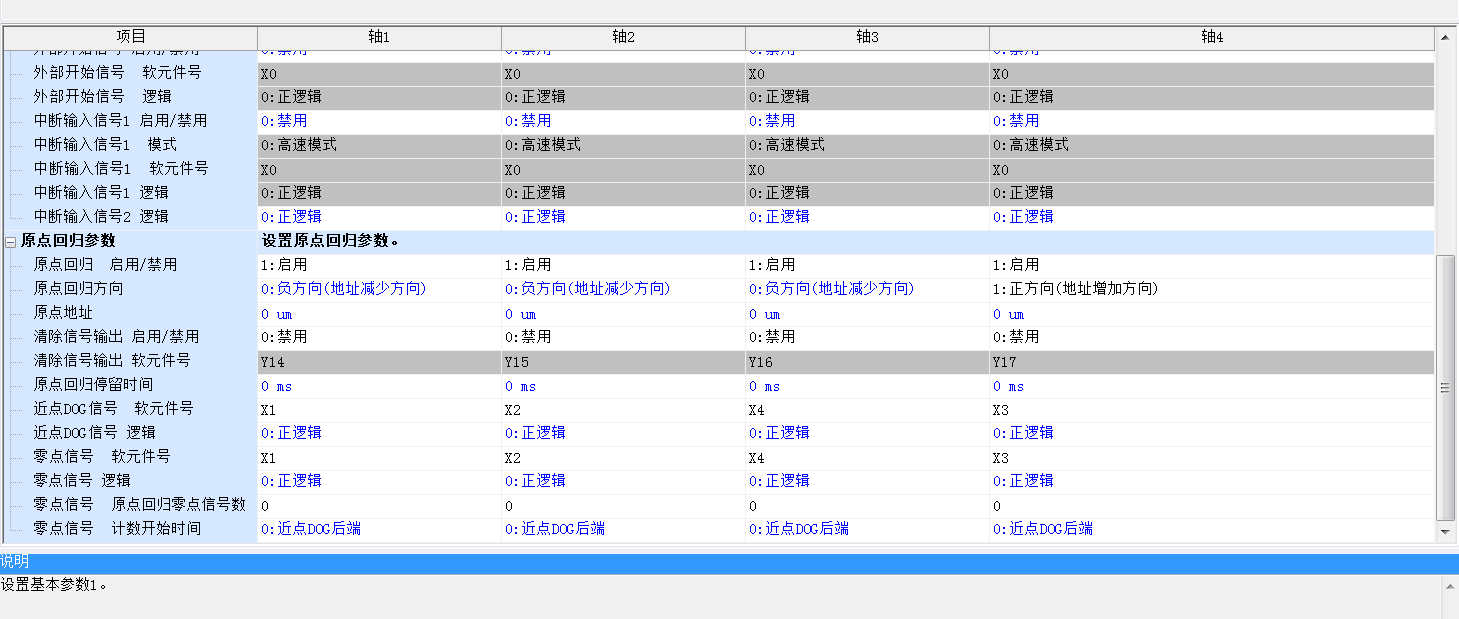Open 原点回归方向 dropdown for 轴4
The height and width of the screenshot is (619, 1459).
(x=1211, y=289)
